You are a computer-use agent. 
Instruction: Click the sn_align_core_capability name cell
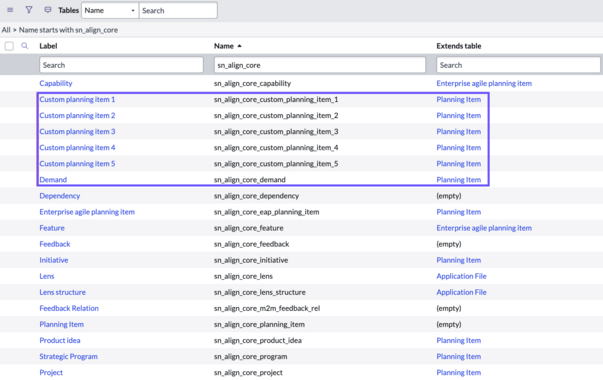pyautogui.click(x=252, y=83)
